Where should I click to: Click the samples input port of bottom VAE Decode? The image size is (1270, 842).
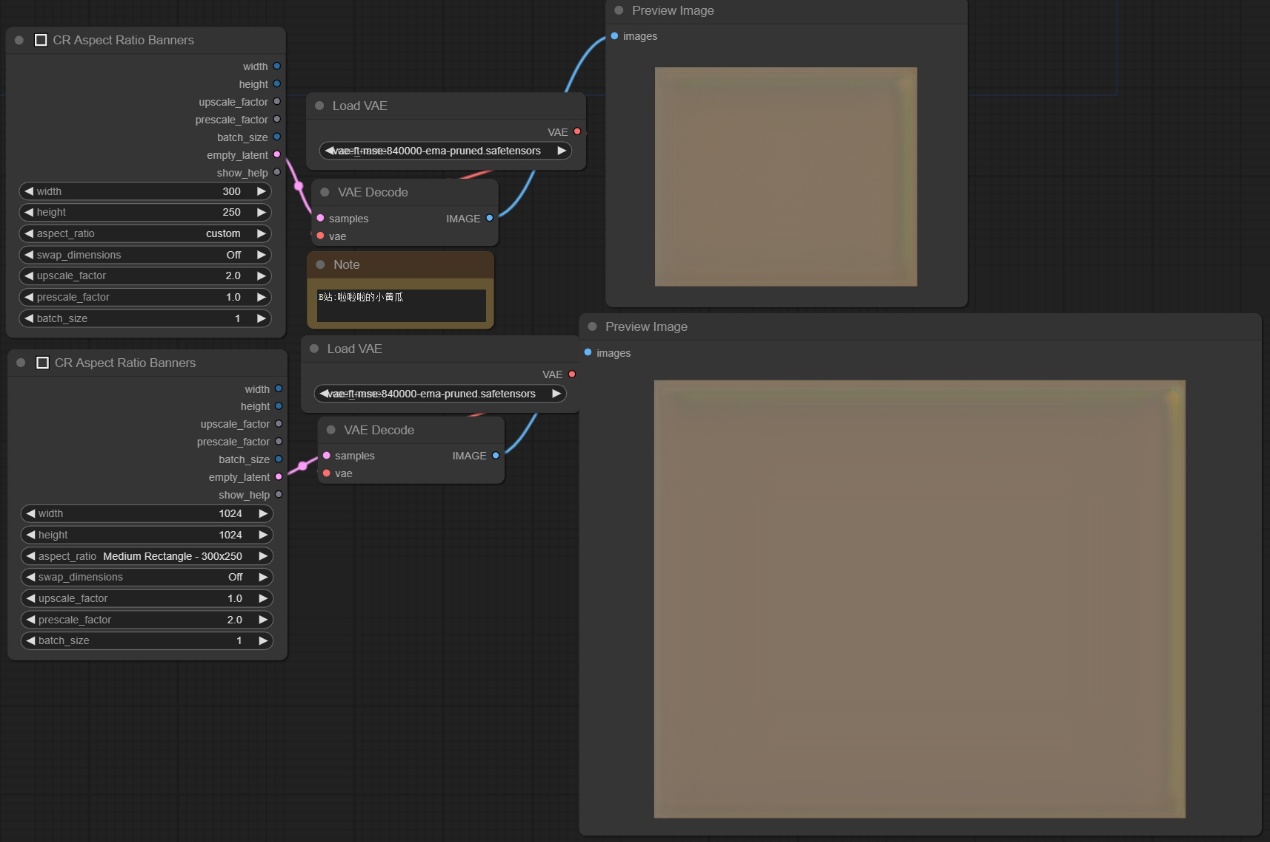coord(327,456)
